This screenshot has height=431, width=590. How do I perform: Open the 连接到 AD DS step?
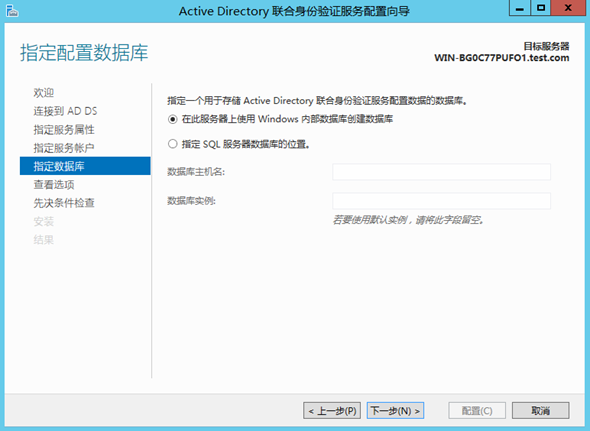[65, 111]
